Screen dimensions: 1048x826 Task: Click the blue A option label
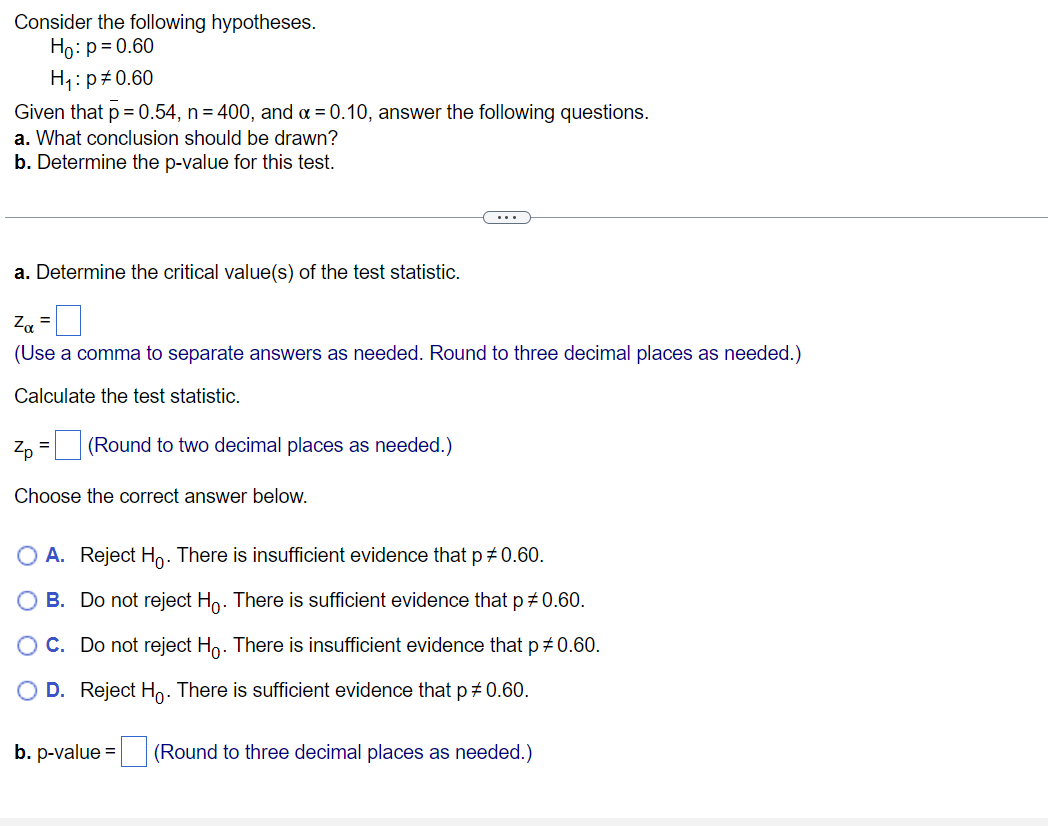(x=54, y=555)
